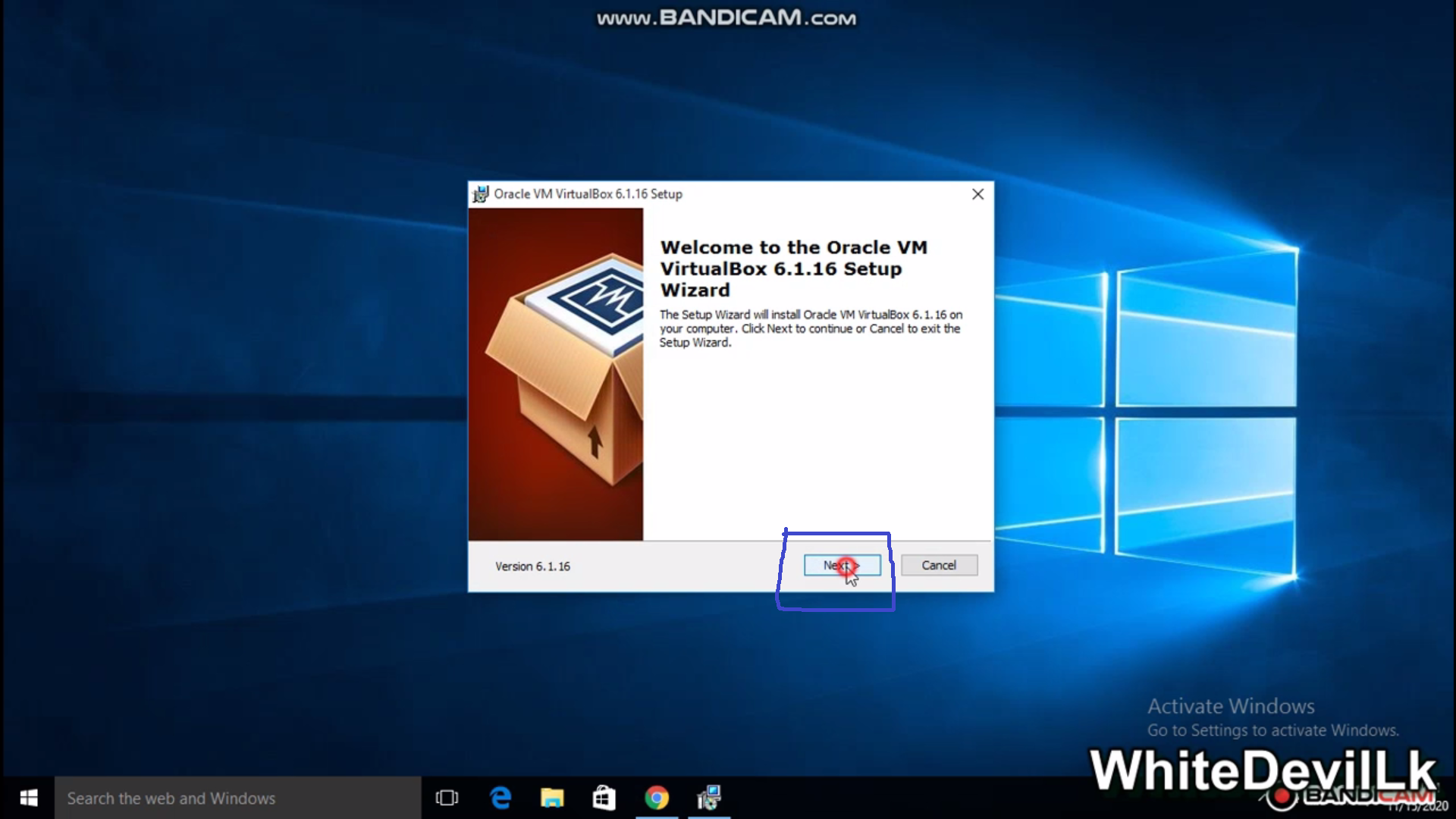This screenshot has width=1456, height=819.
Task: Open the Windows Start menu
Action: click(x=28, y=798)
